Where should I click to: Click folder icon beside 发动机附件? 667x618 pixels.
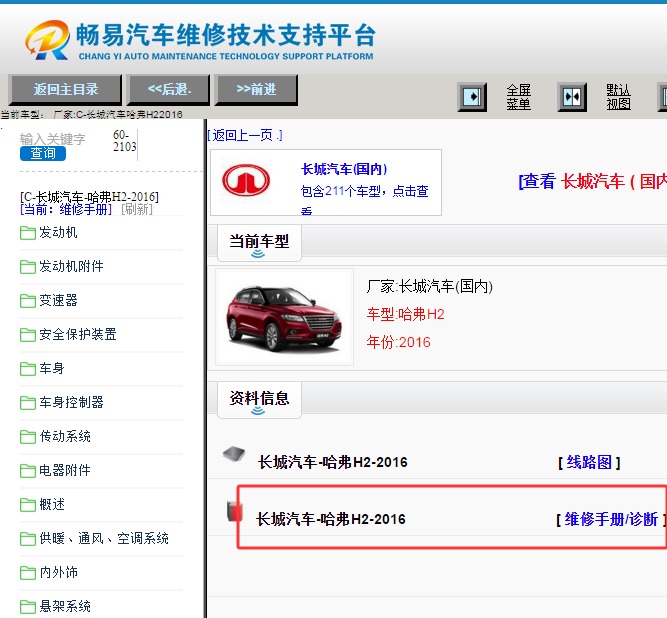tap(28, 267)
